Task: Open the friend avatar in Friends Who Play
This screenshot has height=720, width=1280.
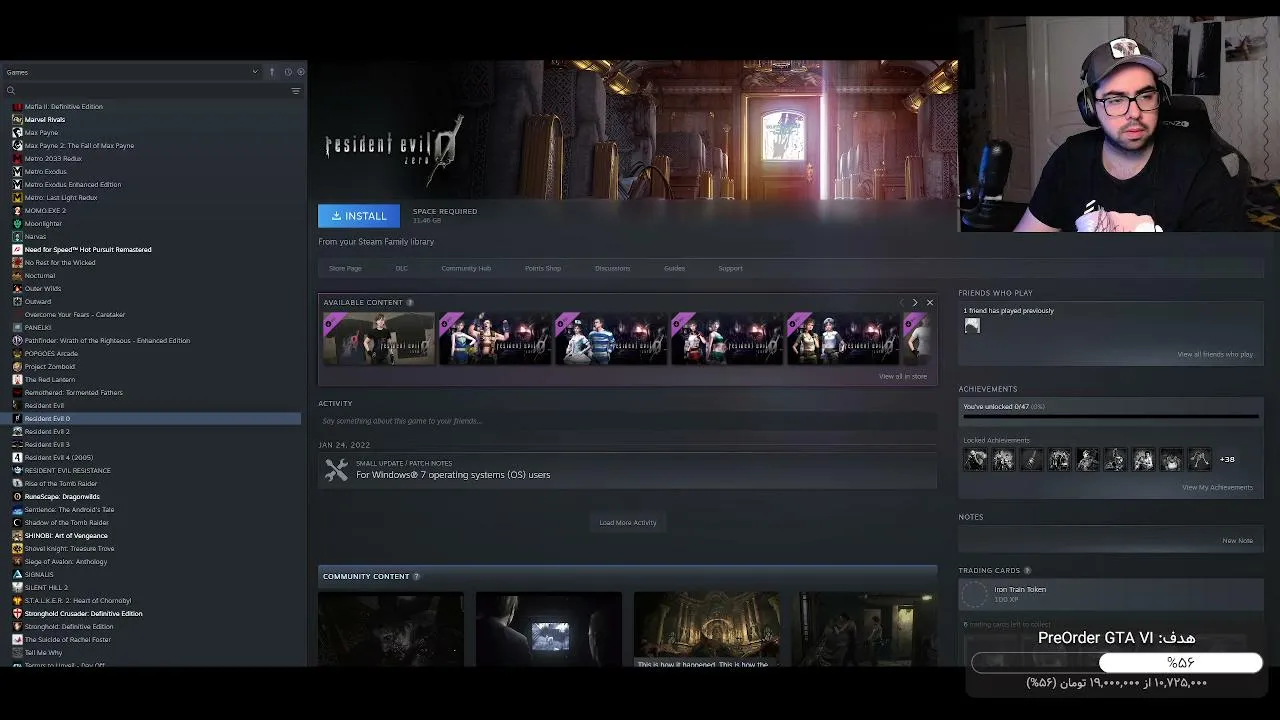Action: [972, 325]
